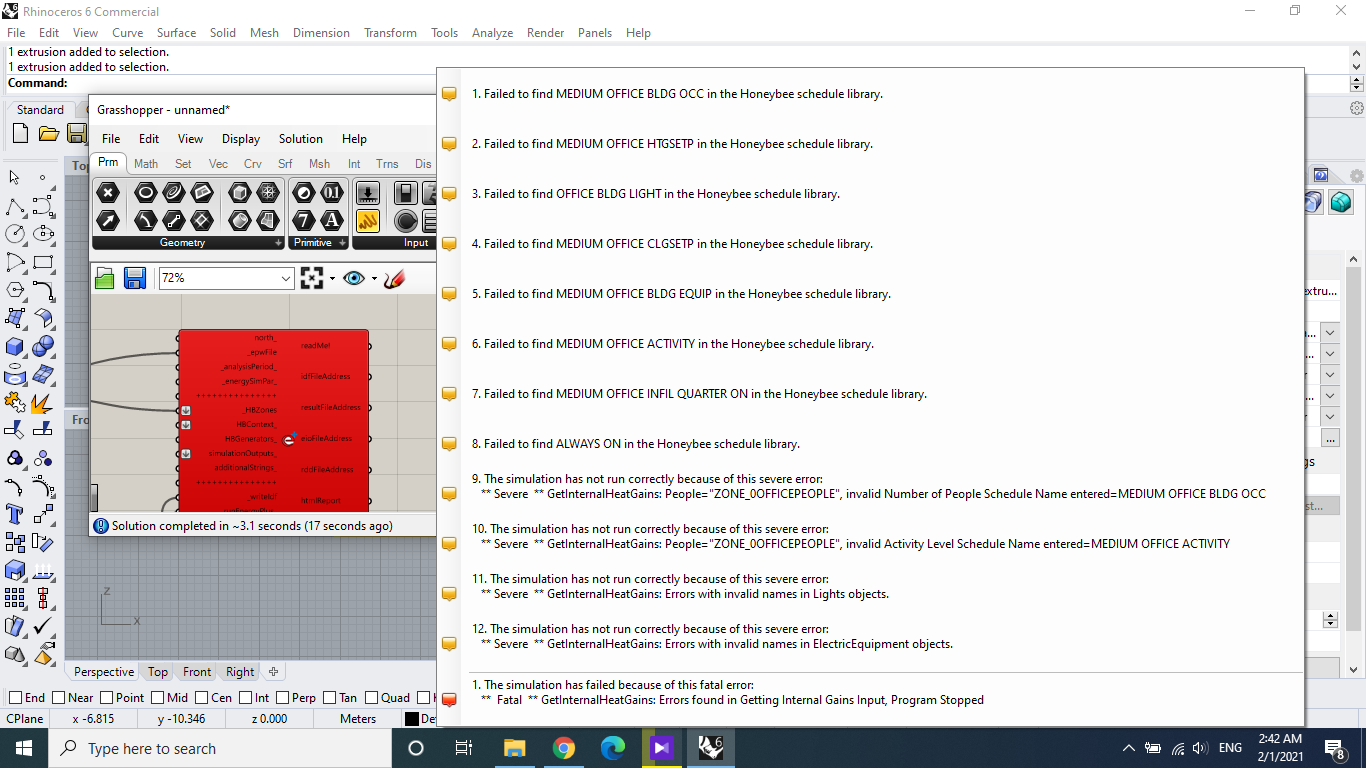Add viewport tab plus button
Viewport: 1366px width, 768px height.
point(273,672)
